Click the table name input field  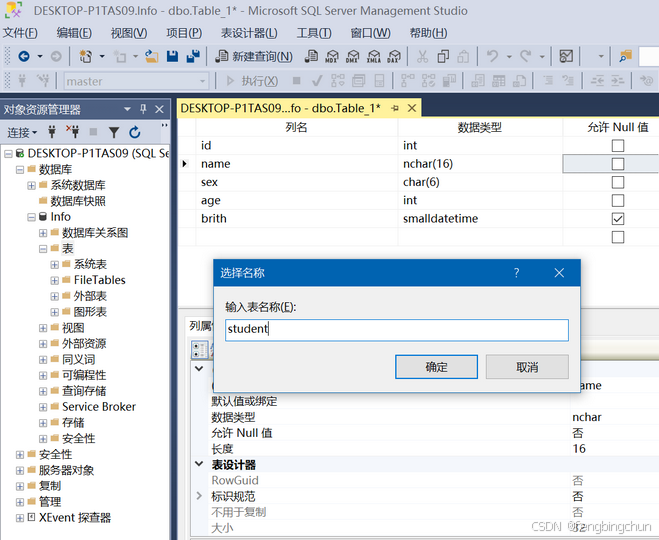coord(397,330)
